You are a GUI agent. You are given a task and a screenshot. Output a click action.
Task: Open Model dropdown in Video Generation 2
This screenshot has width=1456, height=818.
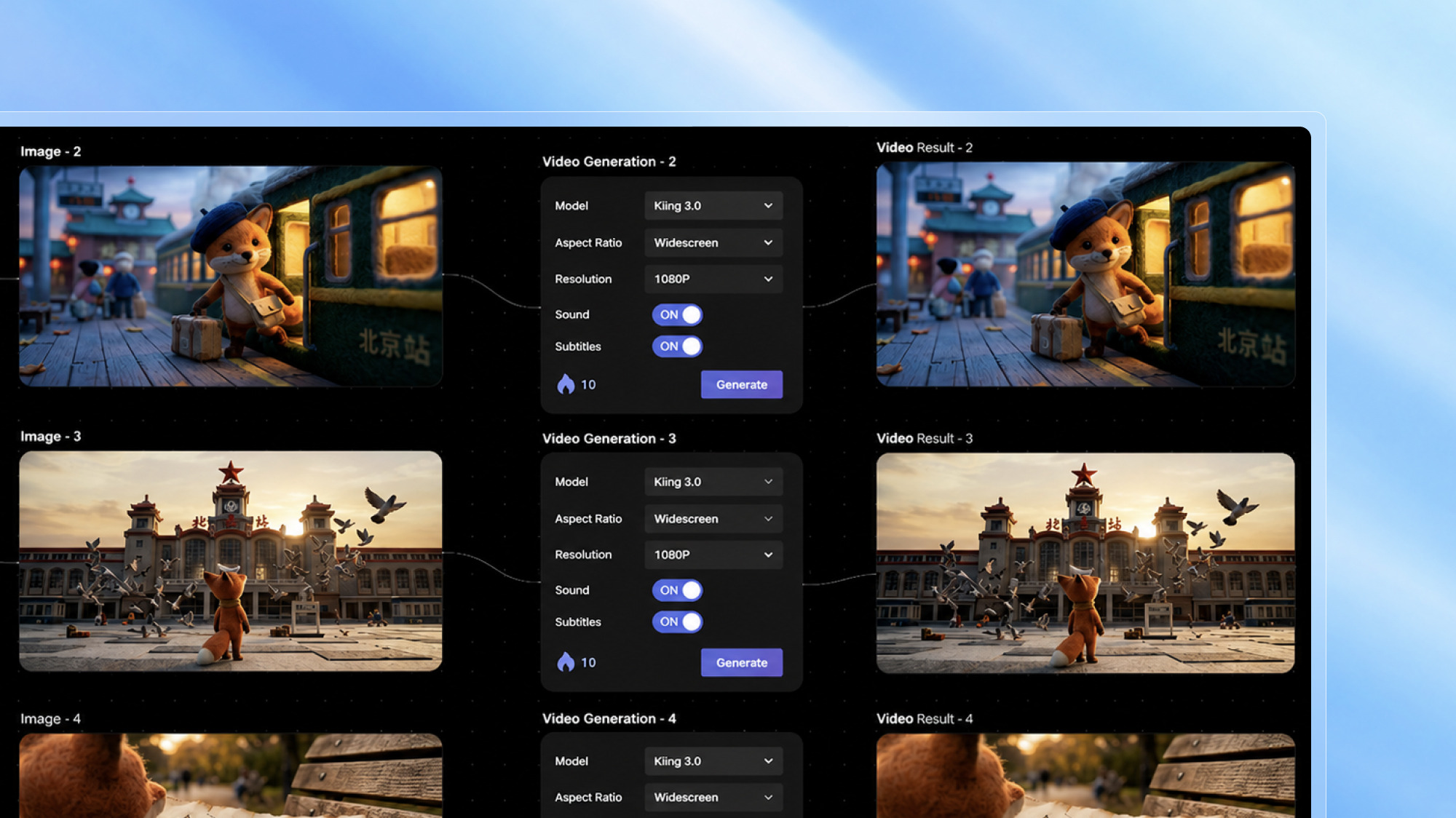713,206
